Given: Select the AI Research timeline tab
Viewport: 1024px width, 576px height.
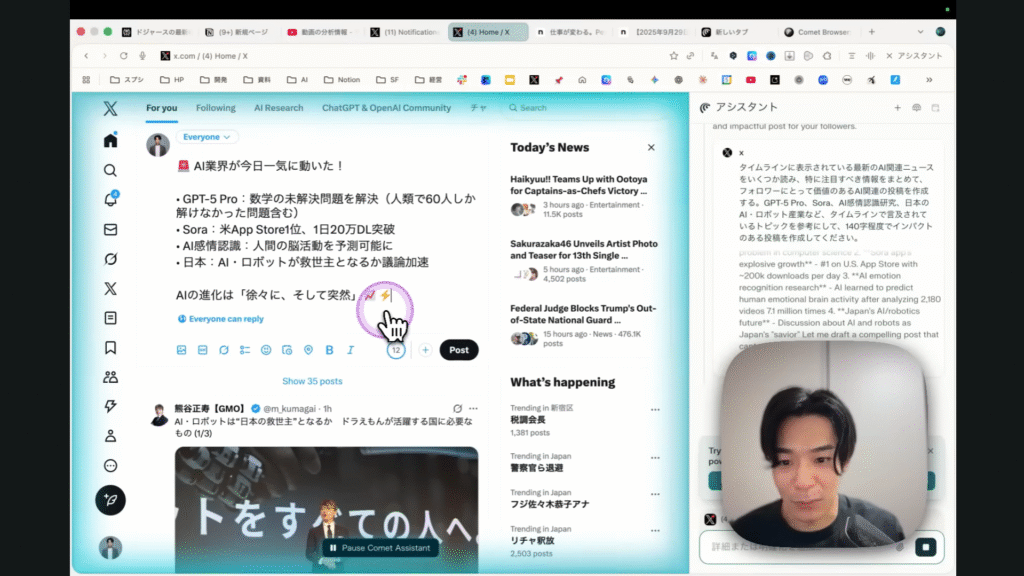Looking at the screenshot, I should pyautogui.click(x=278, y=108).
